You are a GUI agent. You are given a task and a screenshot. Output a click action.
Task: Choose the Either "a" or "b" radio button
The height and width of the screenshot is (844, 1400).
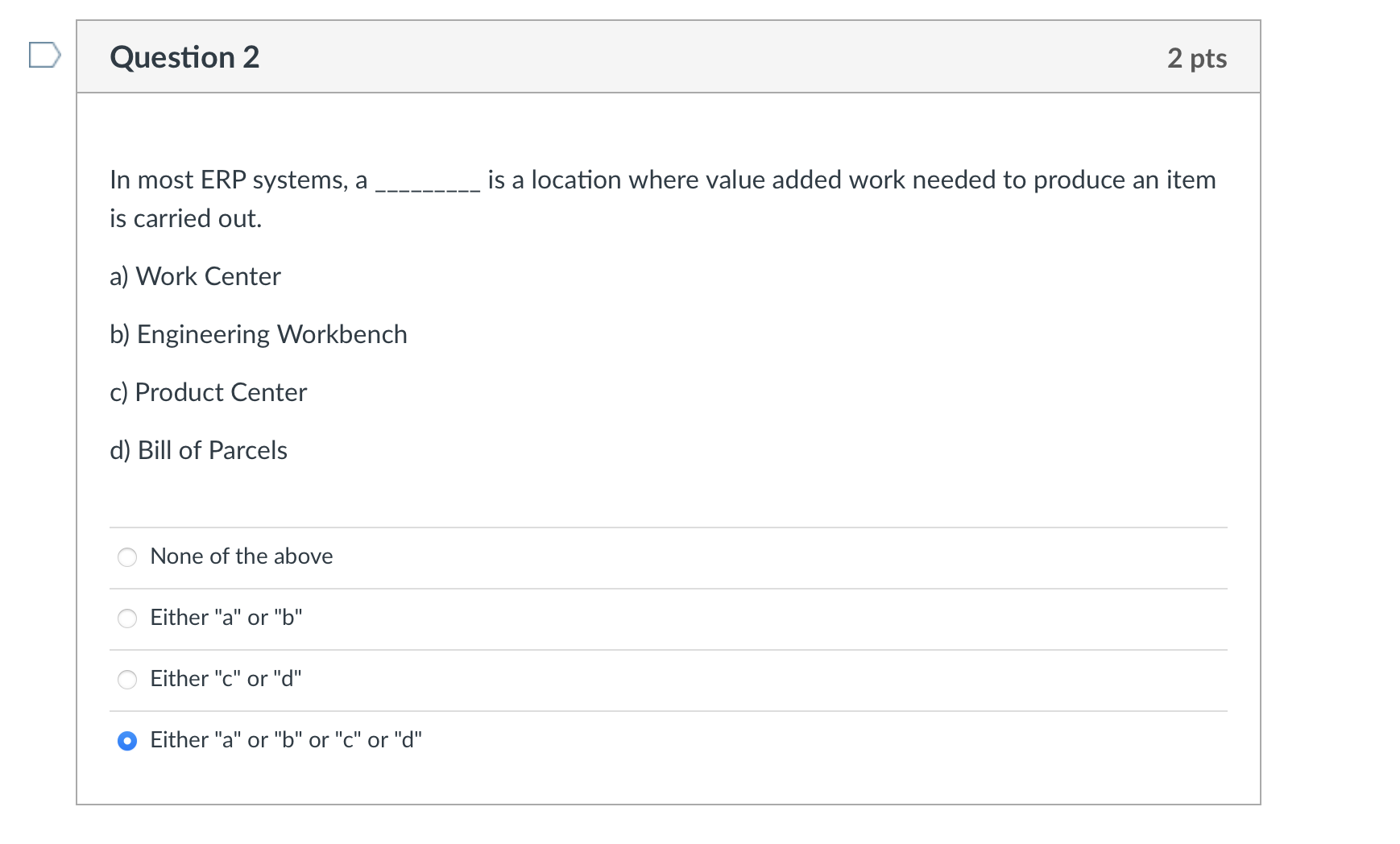[127, 619]
